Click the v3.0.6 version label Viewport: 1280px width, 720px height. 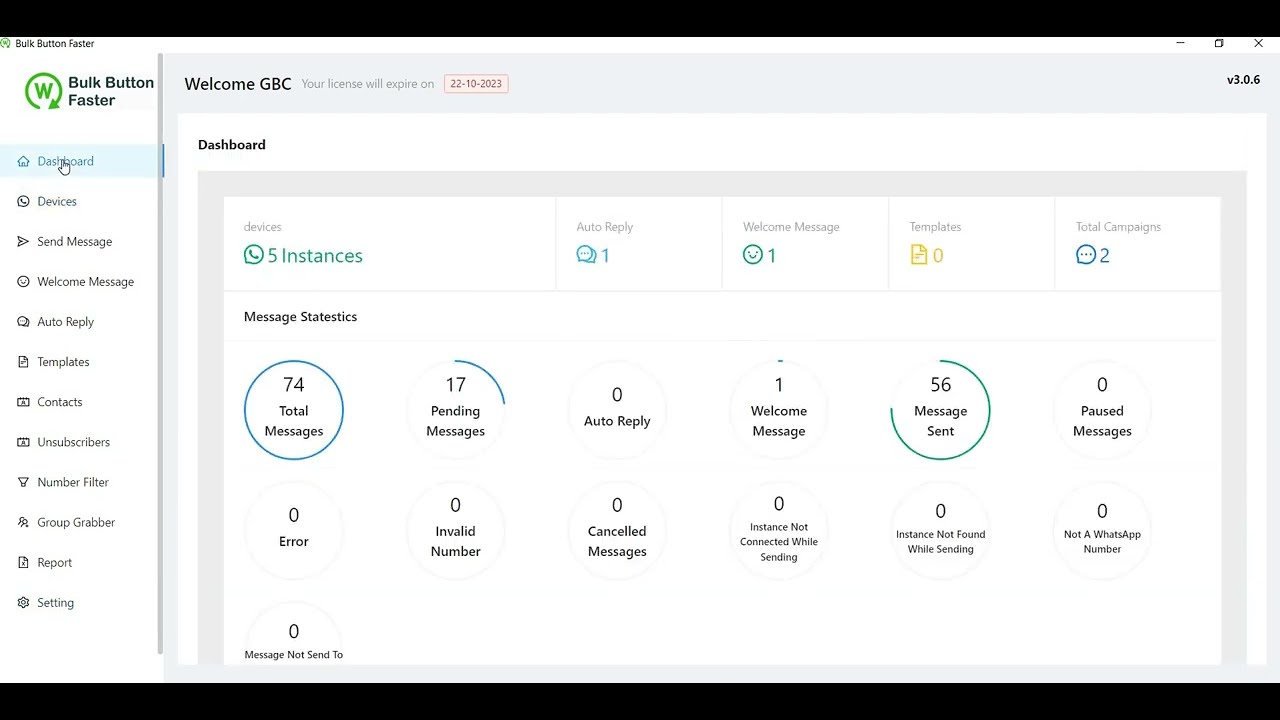point(1243,80)
